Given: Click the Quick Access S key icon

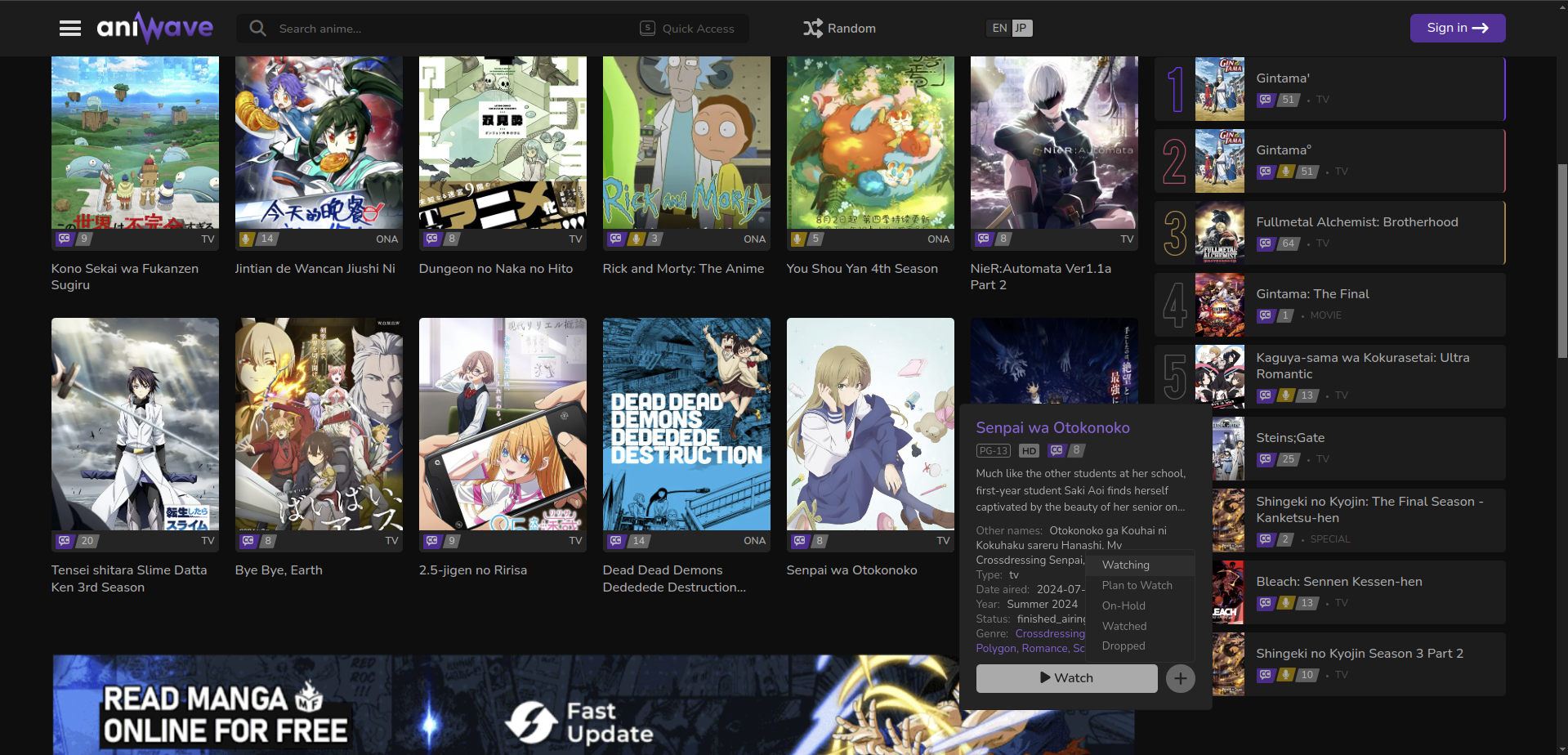Looking at the screenshot, I should (647, 29).
